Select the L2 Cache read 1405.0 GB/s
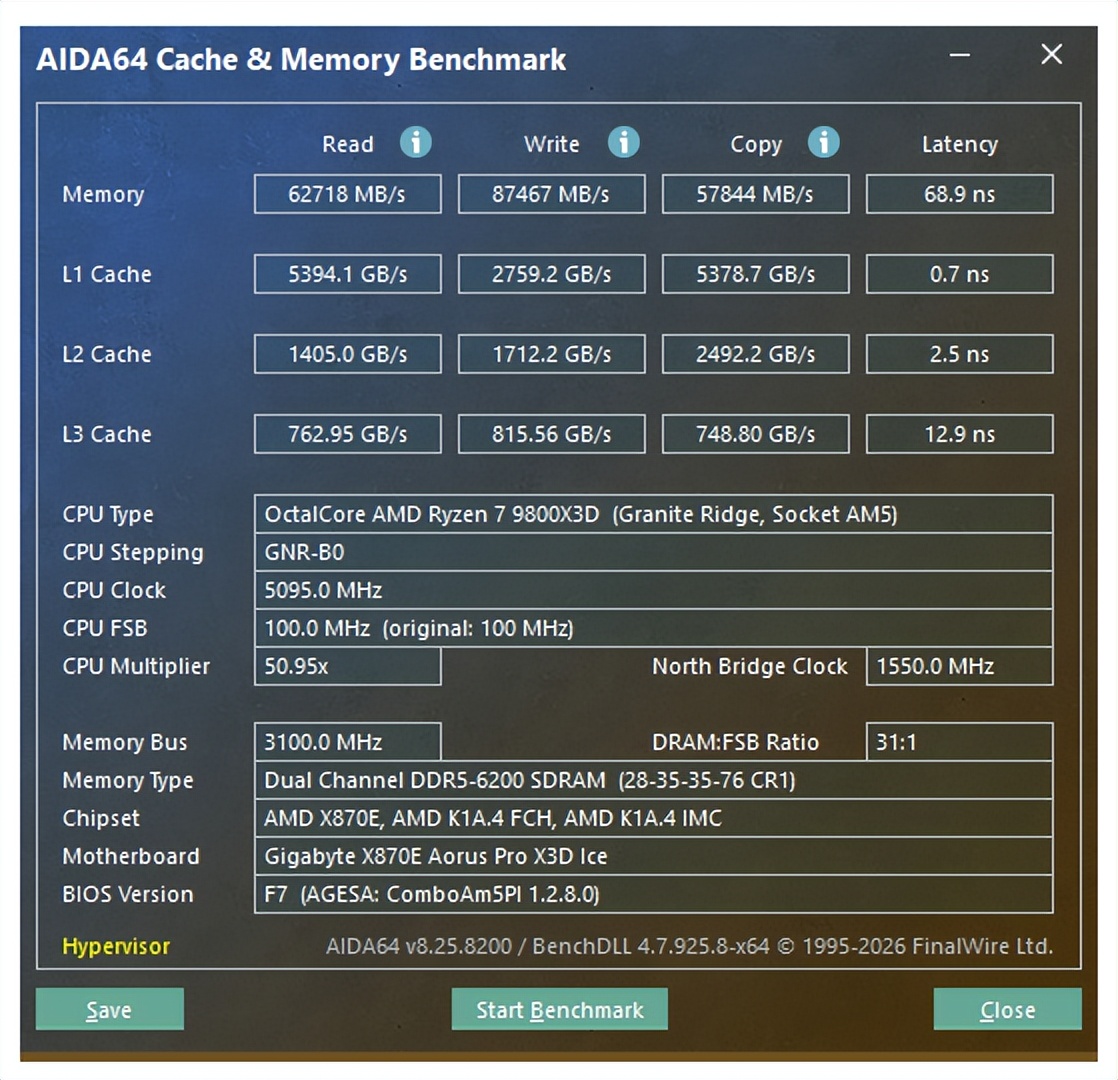This screenshot has width=1118, height=1080. (347, 354)
